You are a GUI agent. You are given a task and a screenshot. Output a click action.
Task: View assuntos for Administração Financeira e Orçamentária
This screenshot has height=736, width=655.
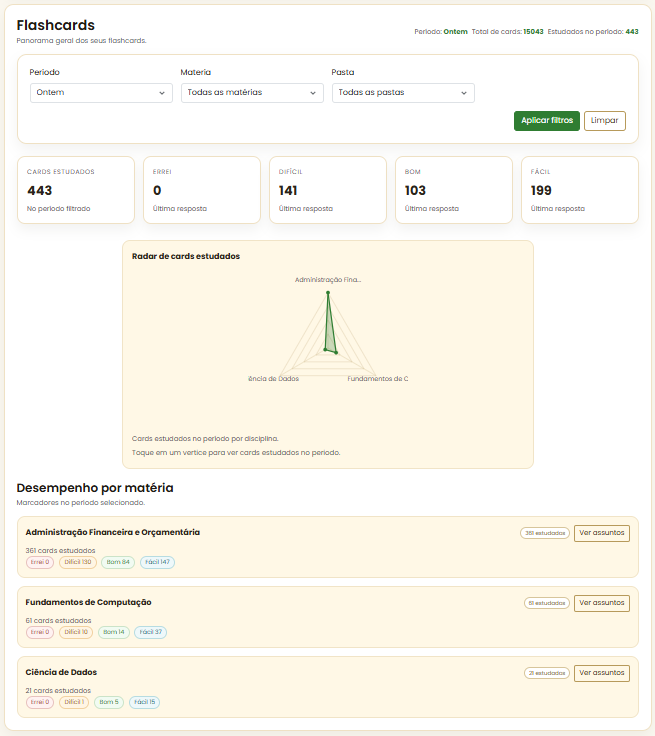[x=601, y=533]
